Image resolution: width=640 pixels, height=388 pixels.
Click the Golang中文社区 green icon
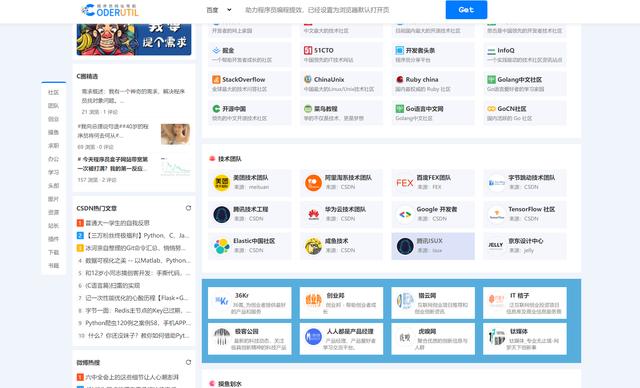tap(491, 80)
